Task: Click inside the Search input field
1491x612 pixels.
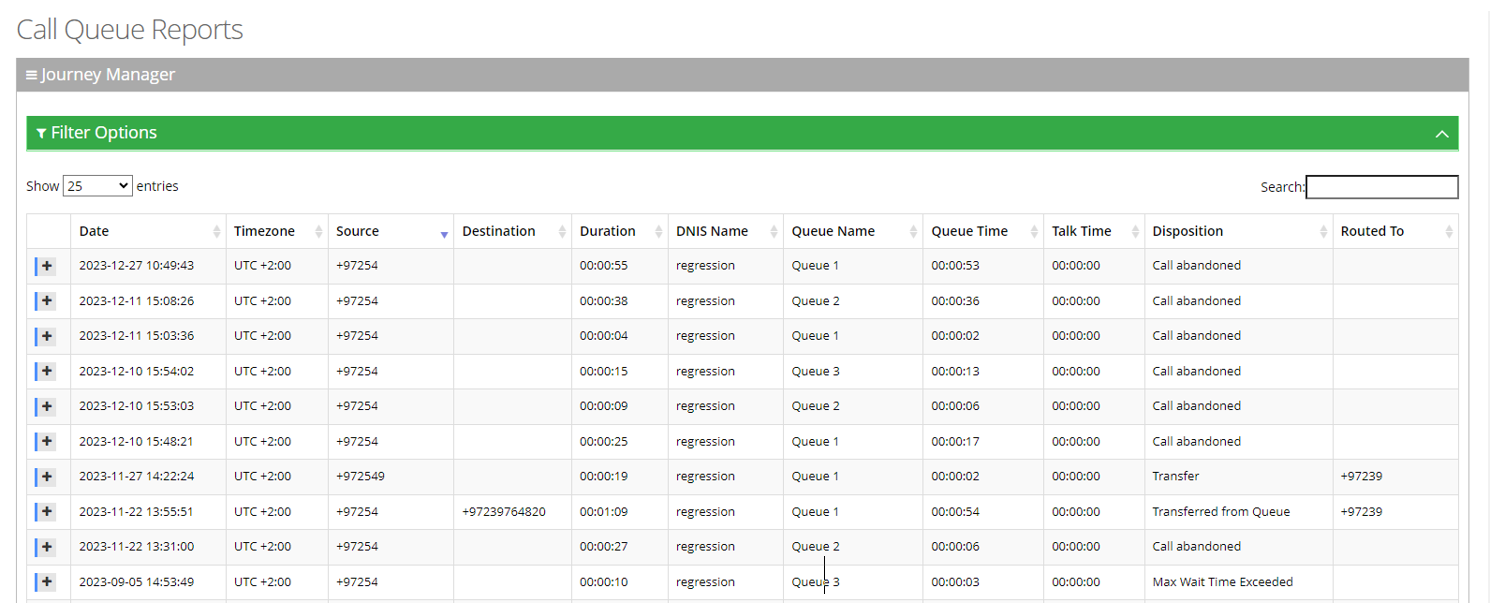Action: coord(1381,187)
